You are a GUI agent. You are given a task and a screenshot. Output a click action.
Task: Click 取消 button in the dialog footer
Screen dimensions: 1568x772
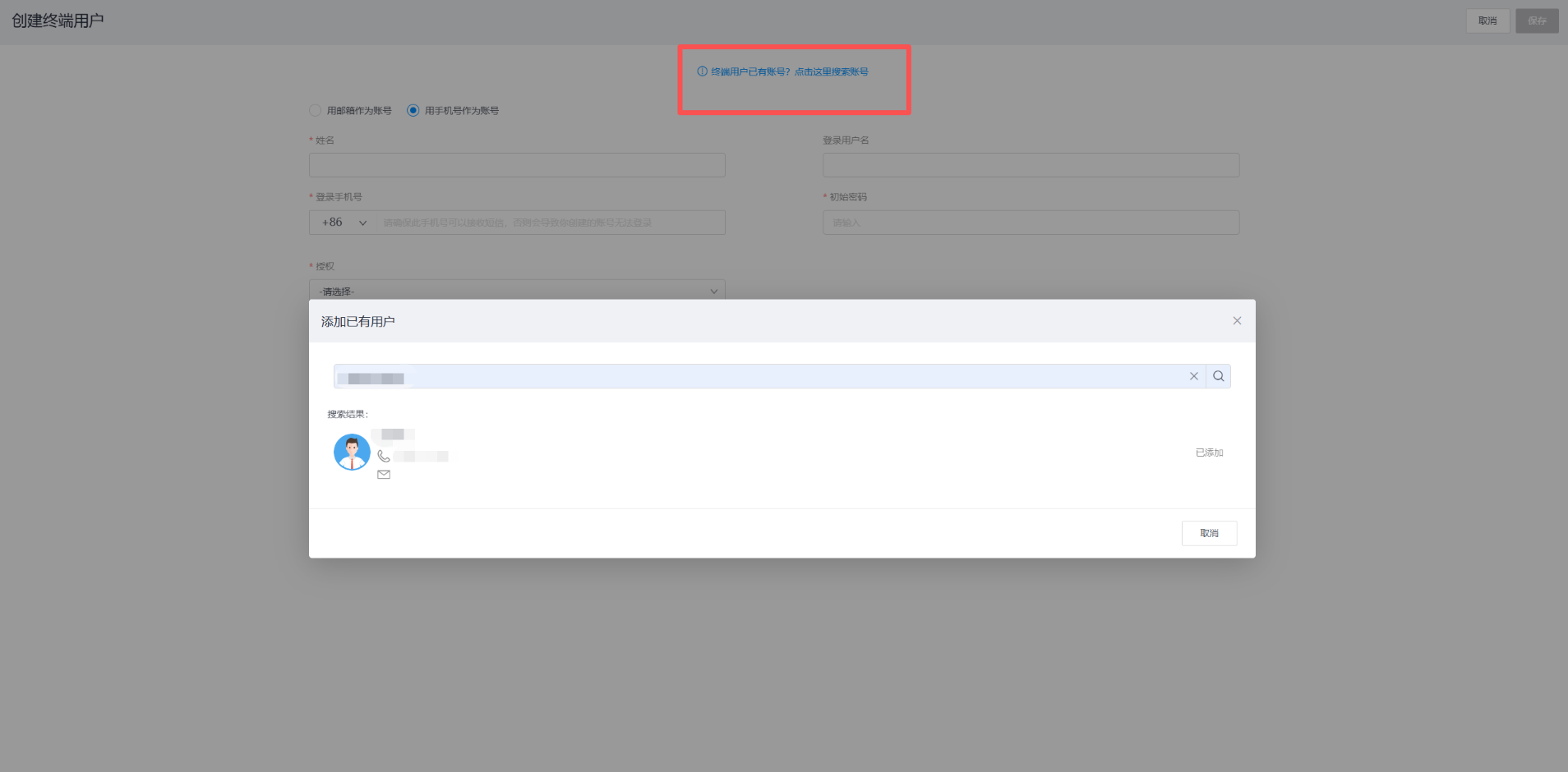(1209, 533)
